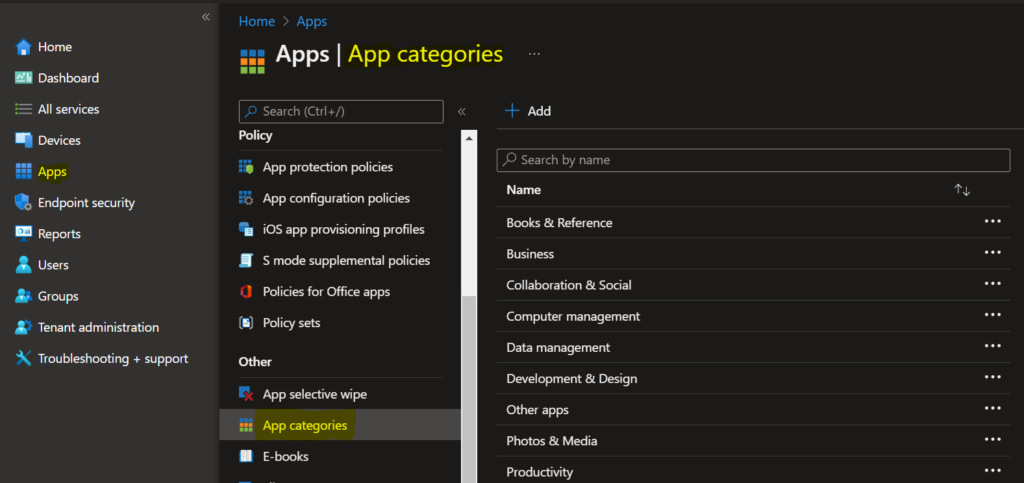Open the ellipsis menu for Data management
The width and height of the screenshot is (1024, 483).
pos(993,346)
